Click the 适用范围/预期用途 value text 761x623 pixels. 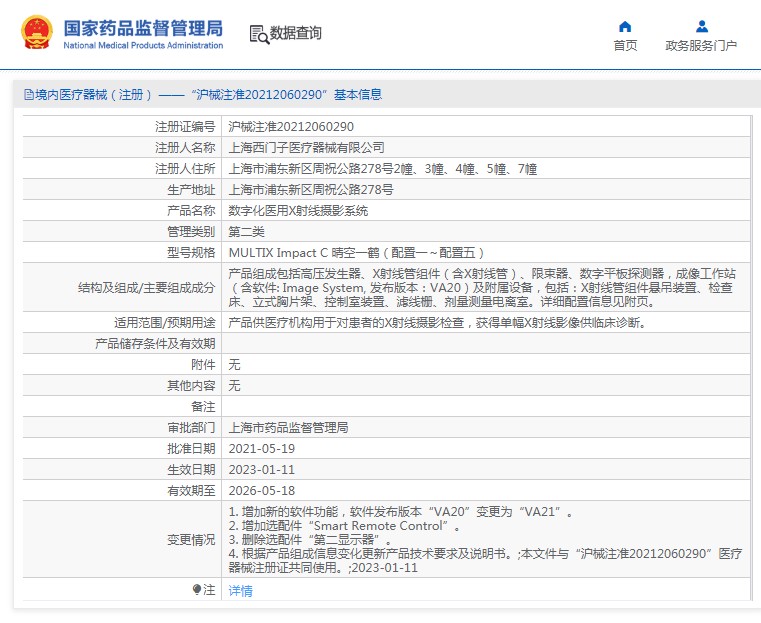(x=438, y=323)
